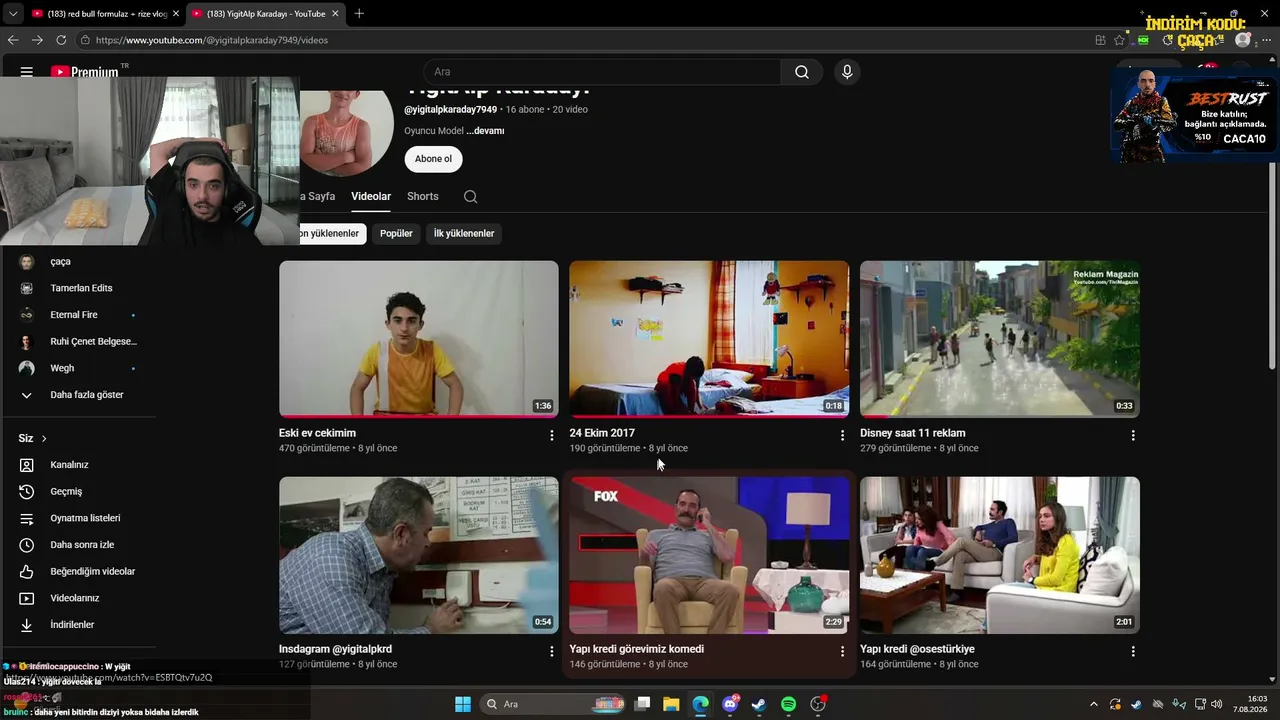Add page to favorites with star

point(1119,40)
